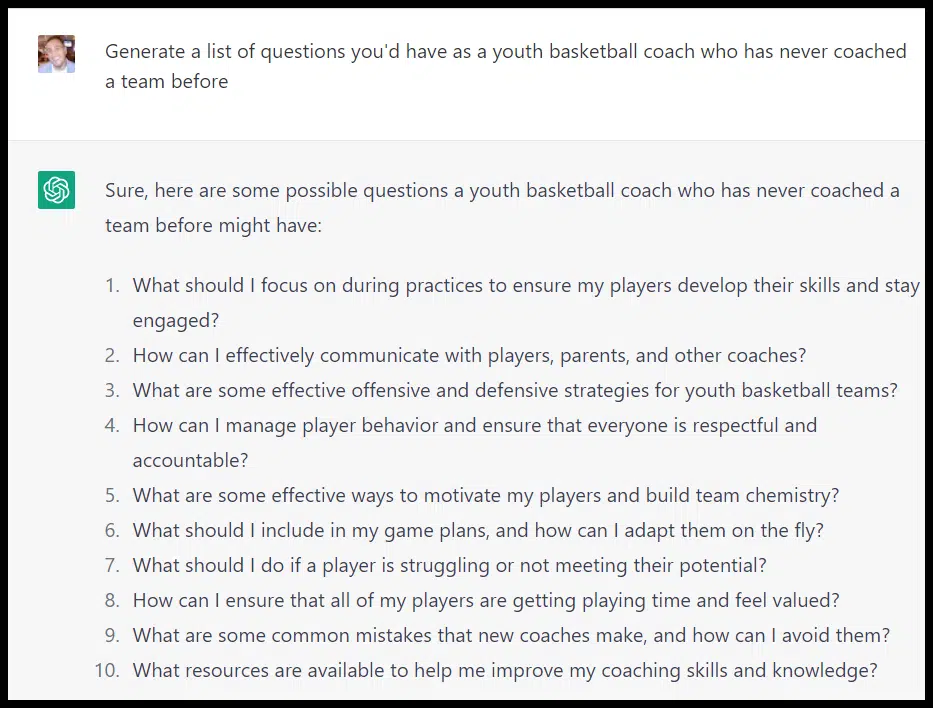Click the green ChatGPT logo icon
The image size is (933, 708).
[x=56, y=190]
